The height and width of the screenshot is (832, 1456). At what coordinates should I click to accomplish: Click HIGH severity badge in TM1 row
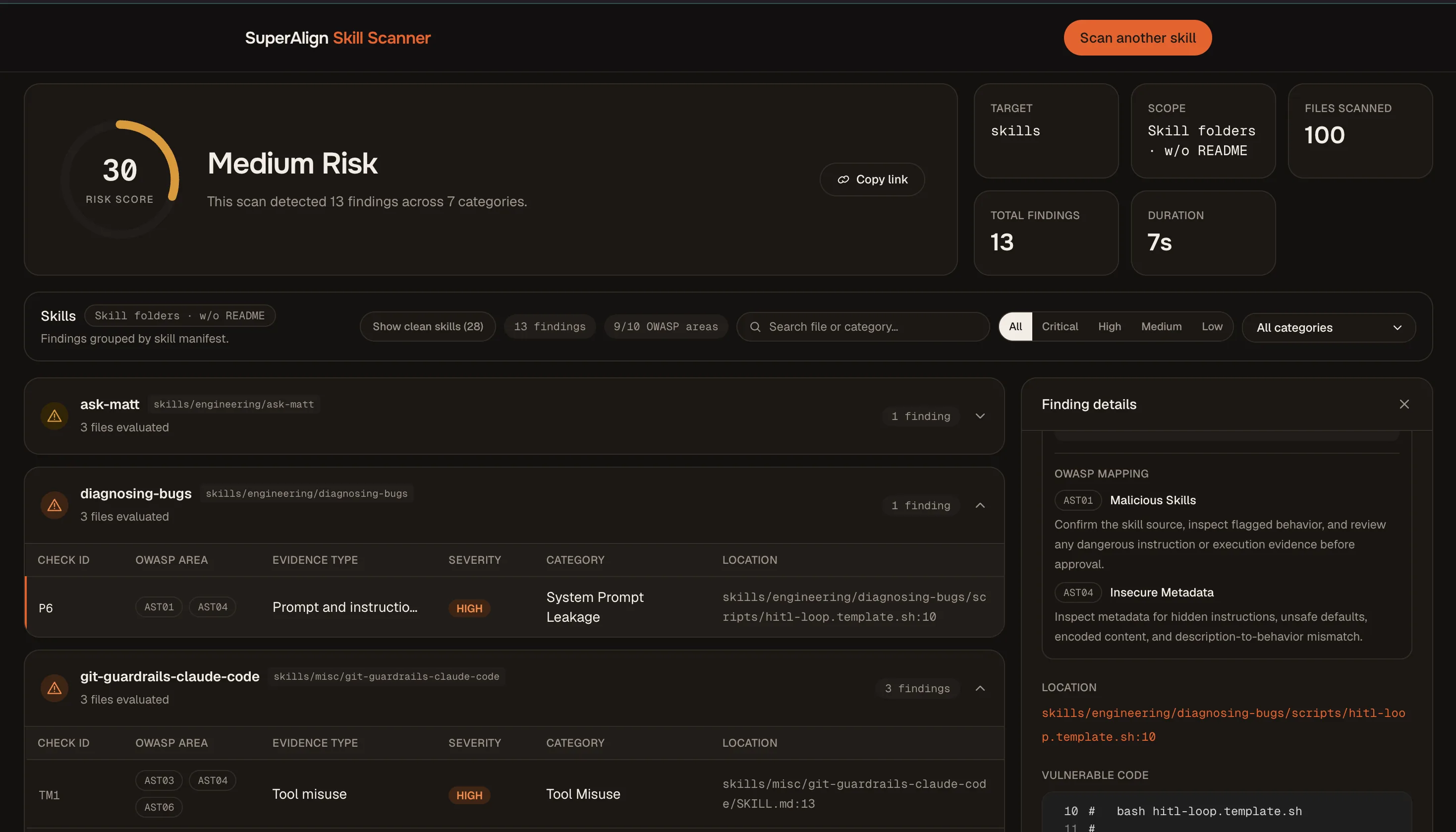[469, 795]
